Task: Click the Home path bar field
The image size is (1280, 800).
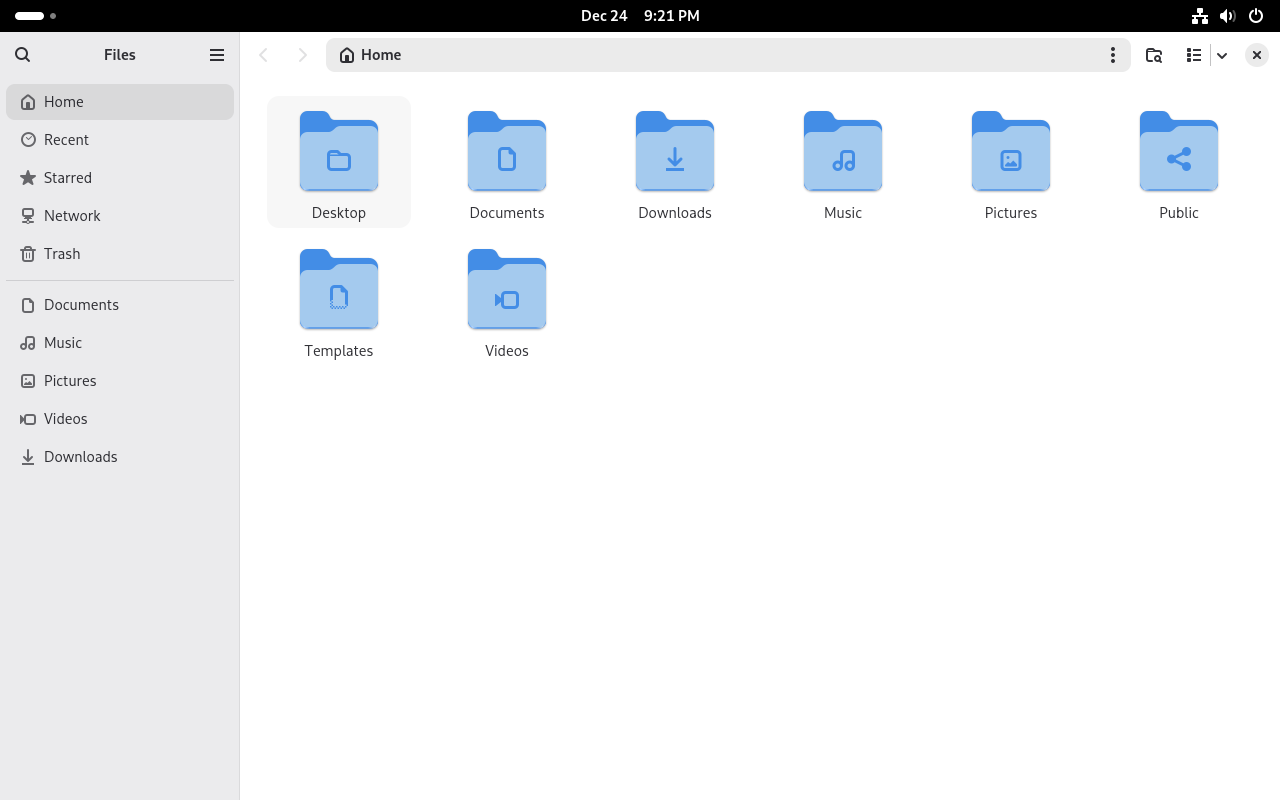Action: 700,55
